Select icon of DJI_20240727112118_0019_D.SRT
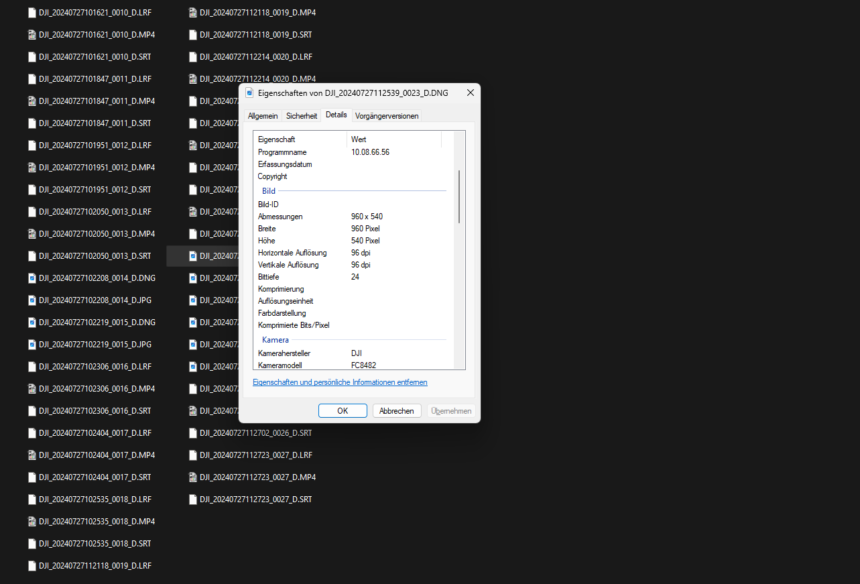The height and width of the screenshot is (584, 860). (x=193, y=35)
